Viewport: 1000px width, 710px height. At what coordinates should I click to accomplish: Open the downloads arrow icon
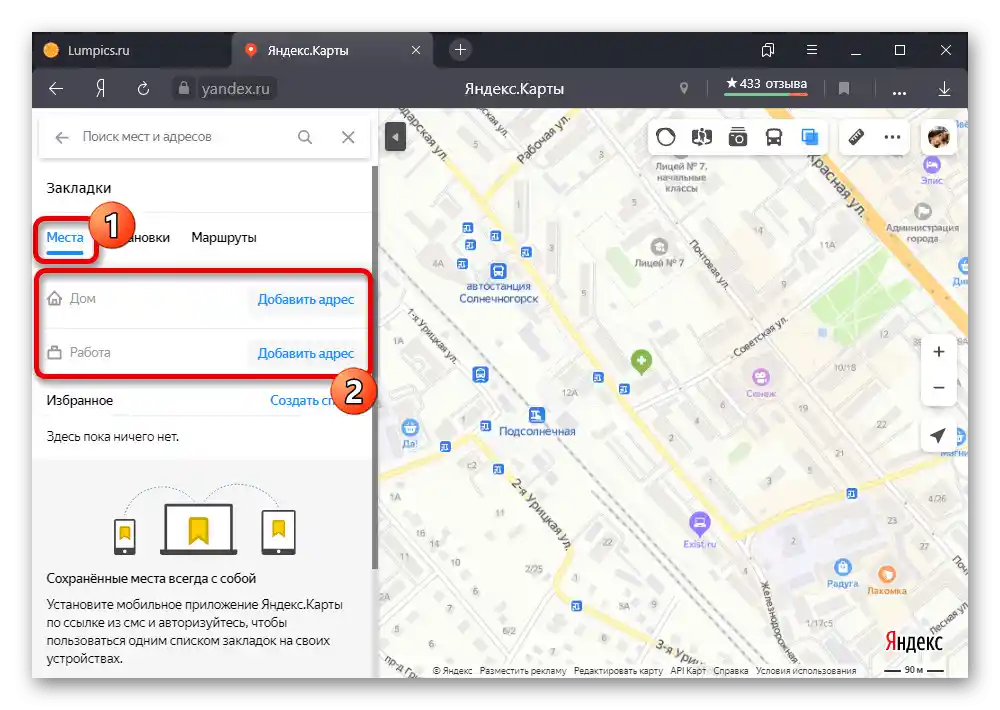(x=945, y=89)
